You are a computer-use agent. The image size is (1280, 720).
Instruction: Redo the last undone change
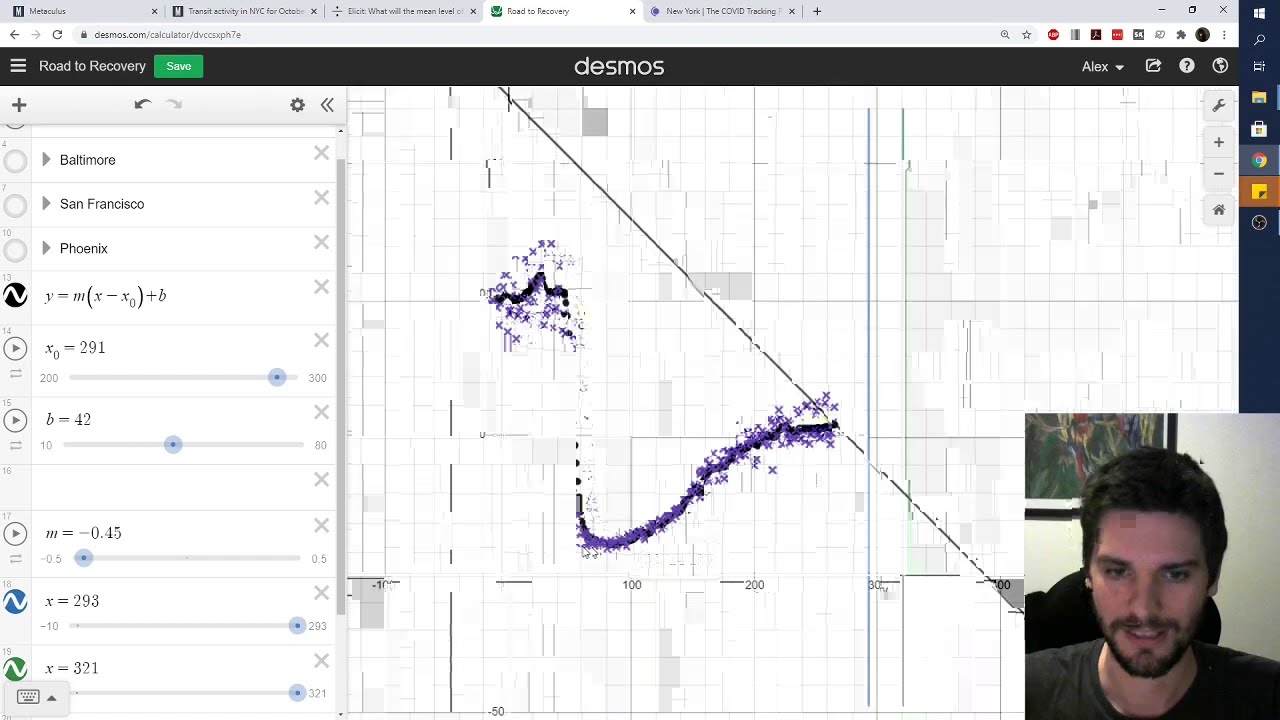[x=174, y=104]
